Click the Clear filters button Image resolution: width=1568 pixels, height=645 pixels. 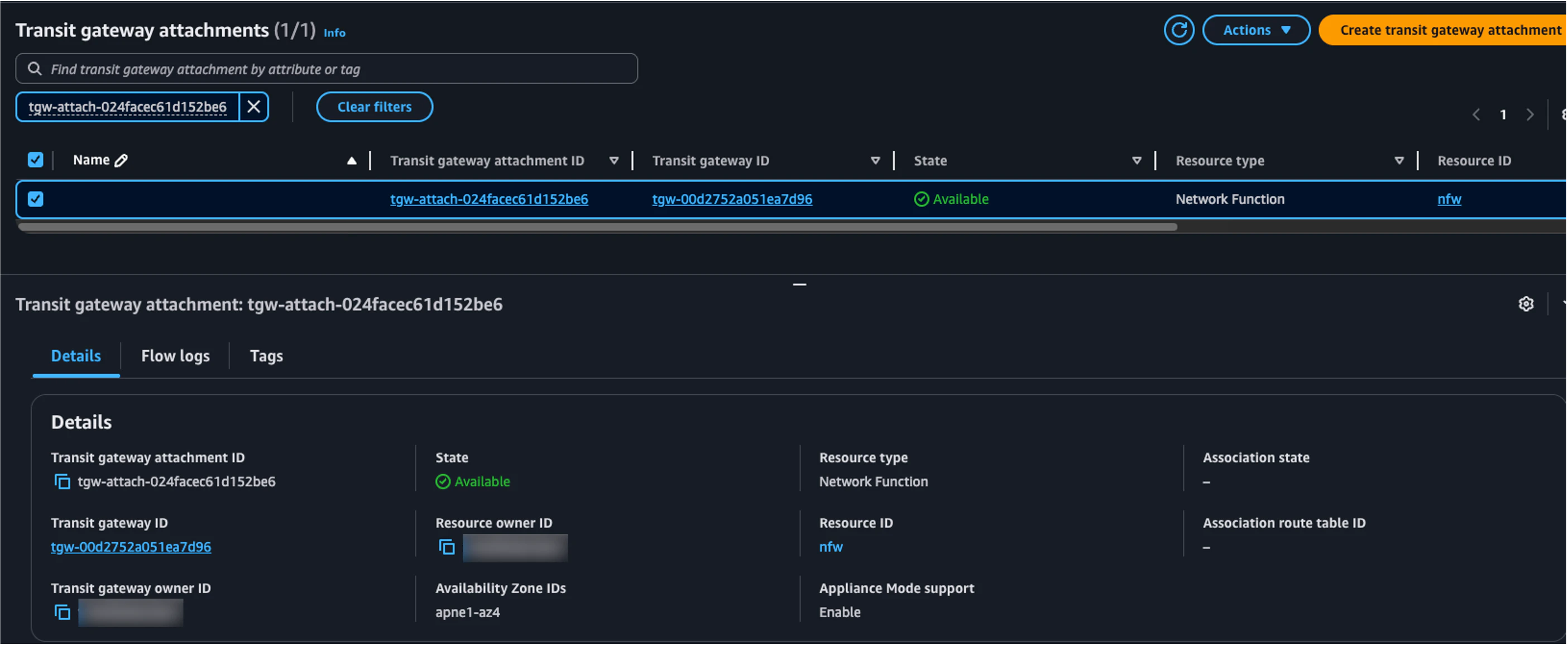click(x=375, y=107)
